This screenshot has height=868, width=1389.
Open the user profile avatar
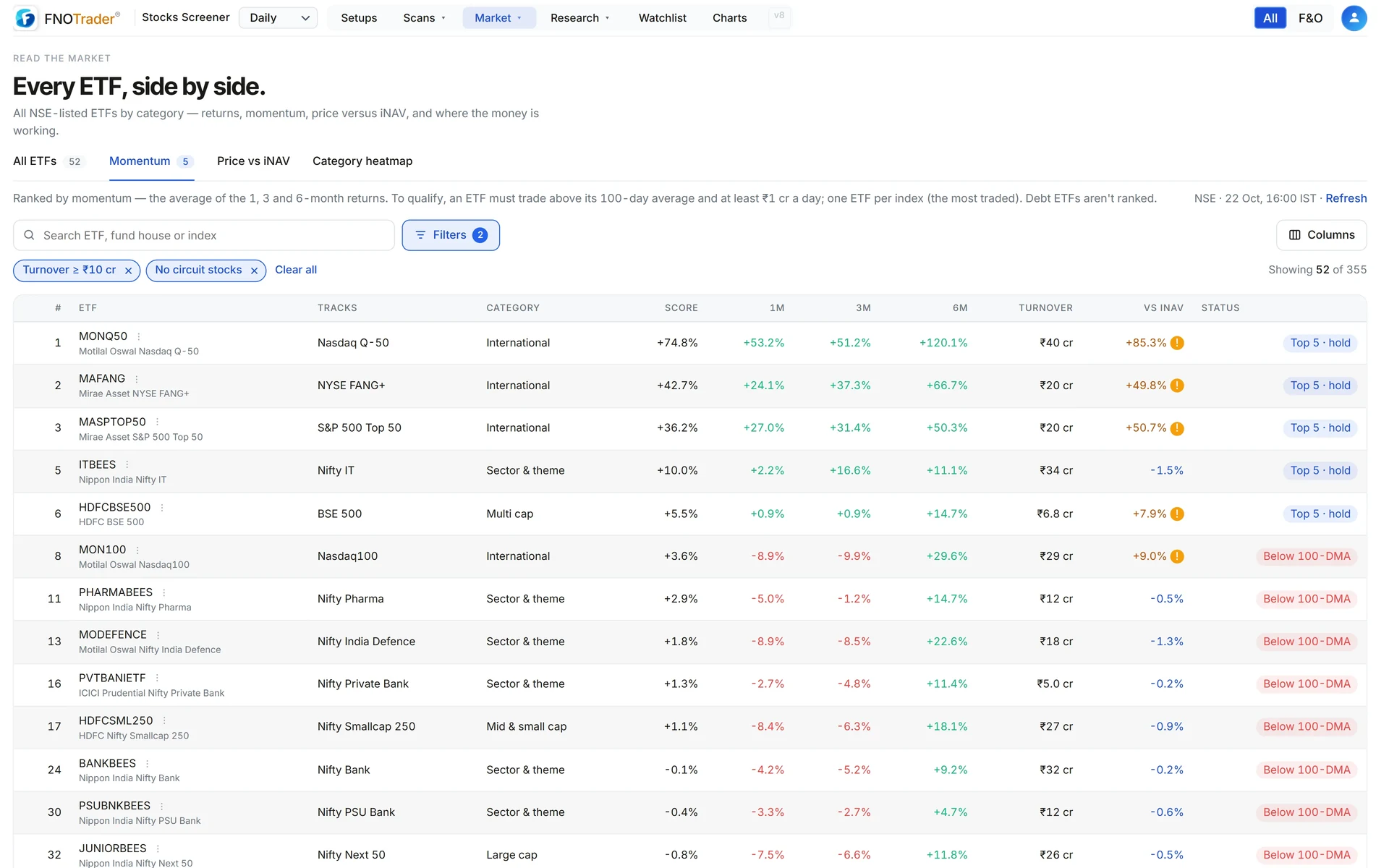coord(1354,18)
